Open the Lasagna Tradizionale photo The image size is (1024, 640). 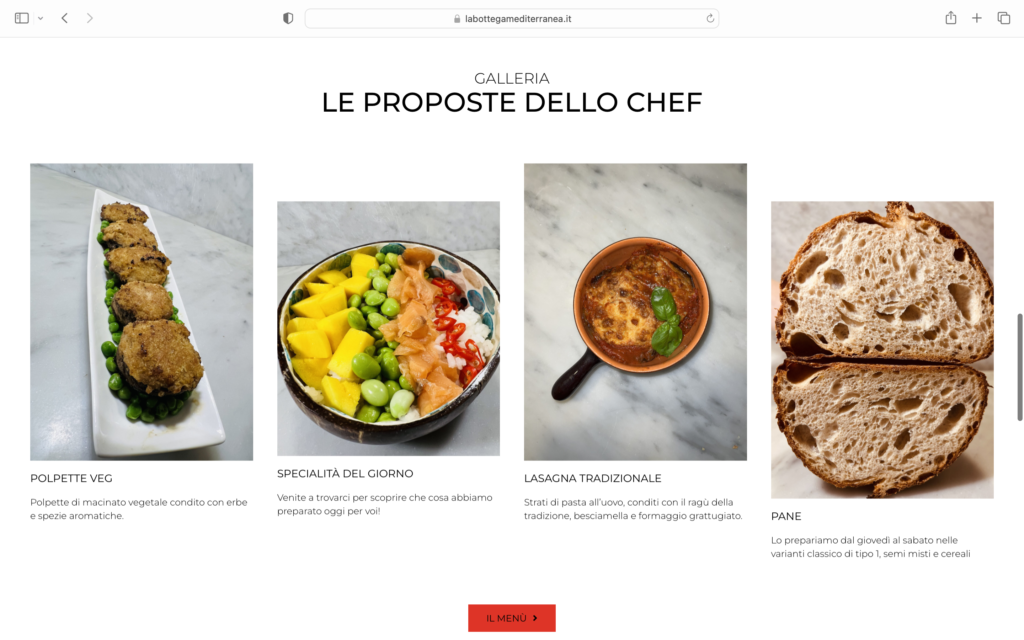click(x=635, y=312)
